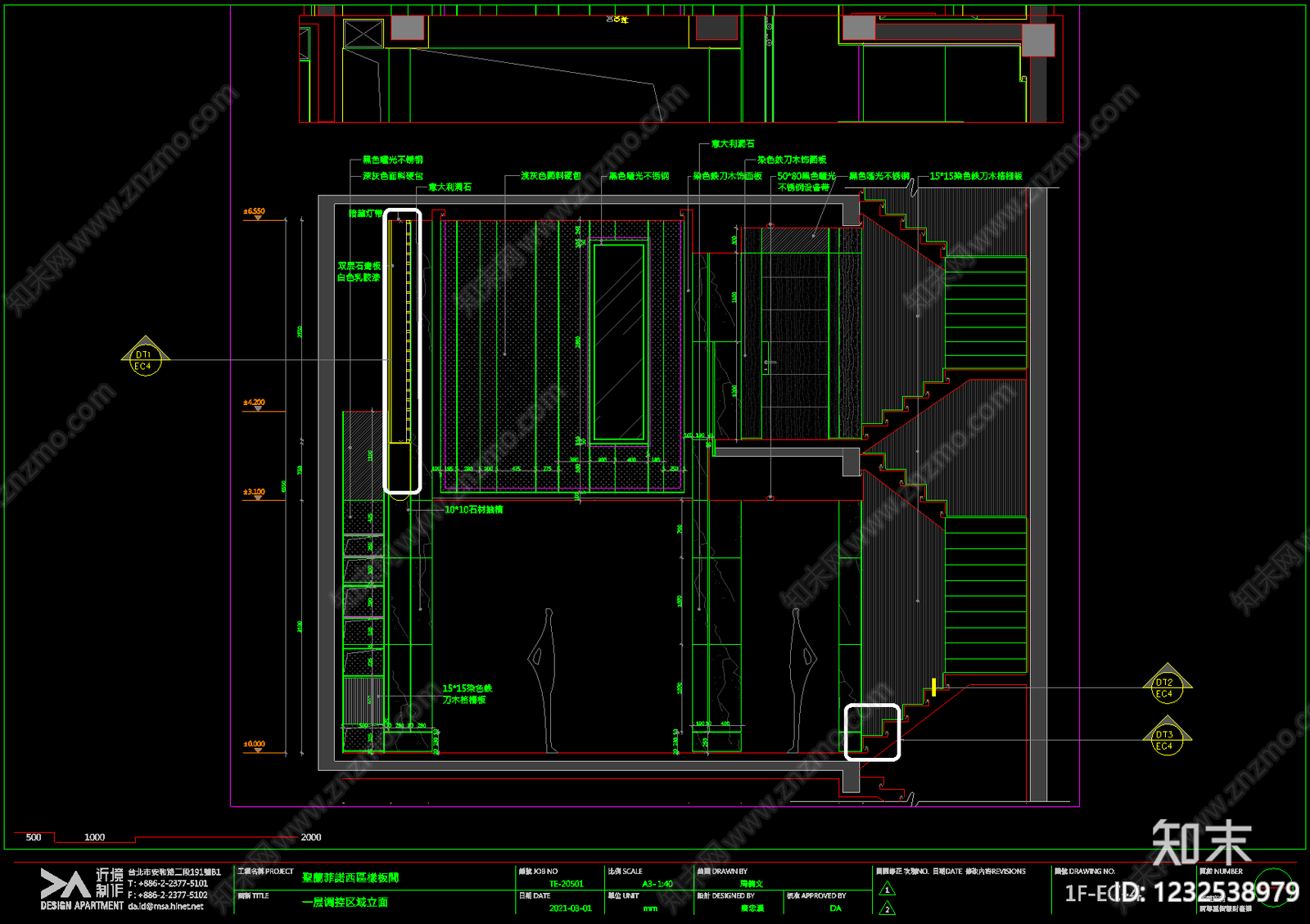Click the scale value A3-1:40
Viewport: 1310px width, 924px height.
point(657,884)
